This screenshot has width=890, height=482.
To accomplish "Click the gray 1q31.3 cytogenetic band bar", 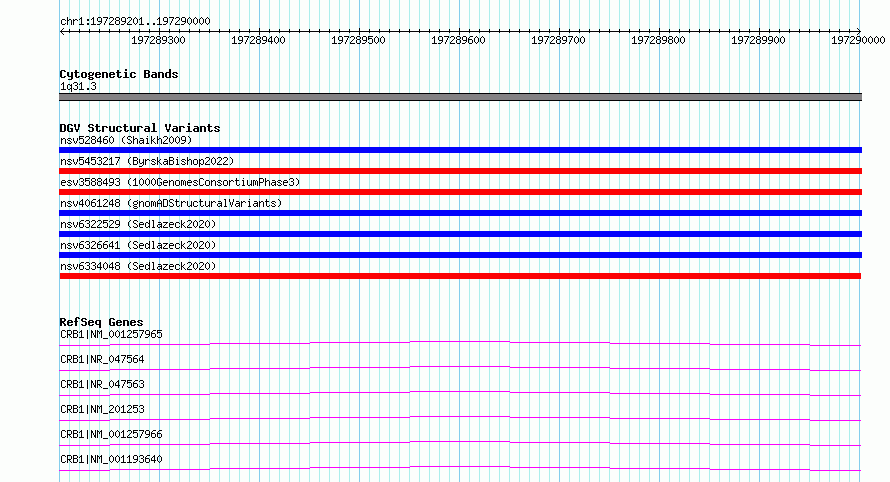I will (460, 97).
